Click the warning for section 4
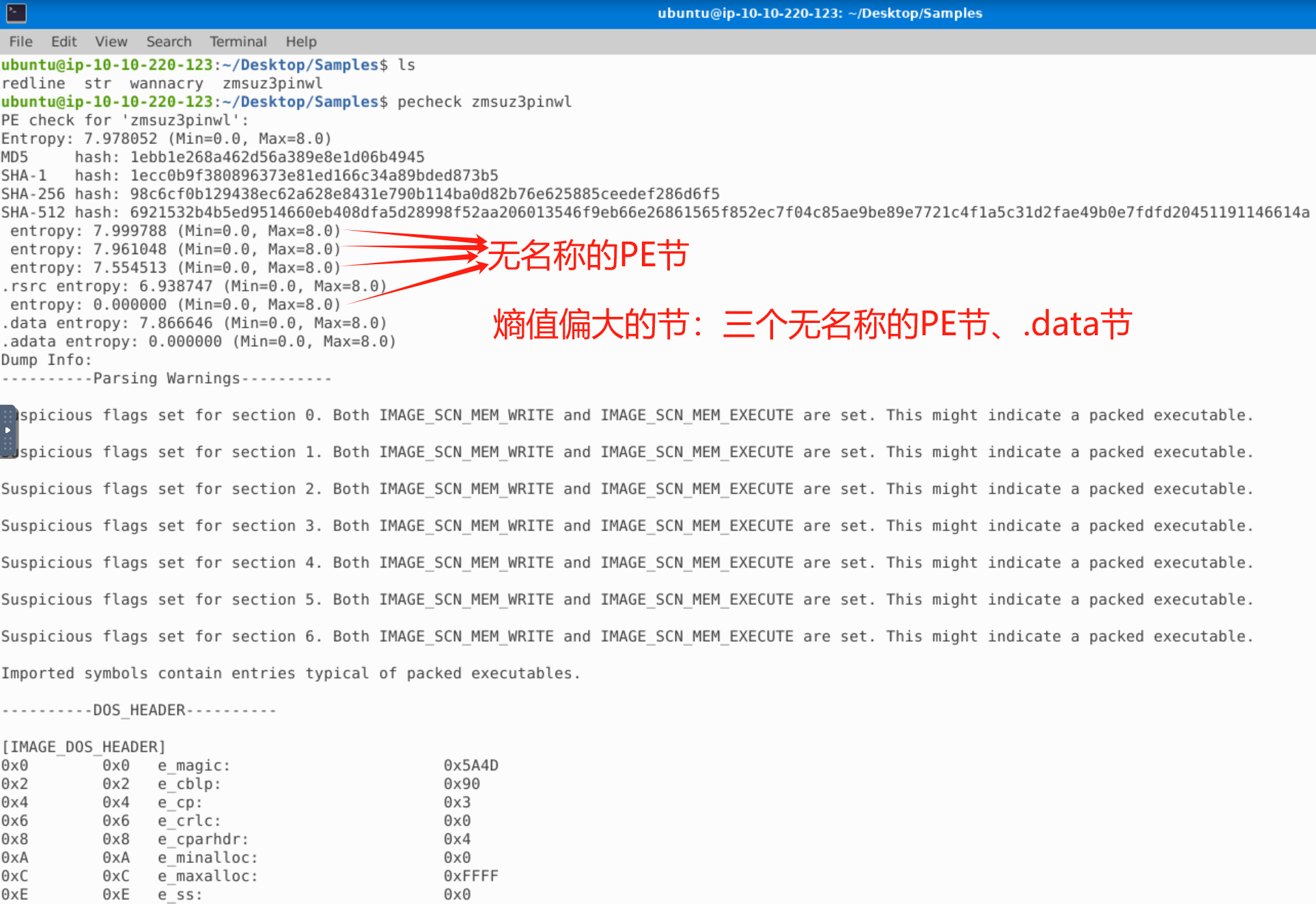 point(628,563)
